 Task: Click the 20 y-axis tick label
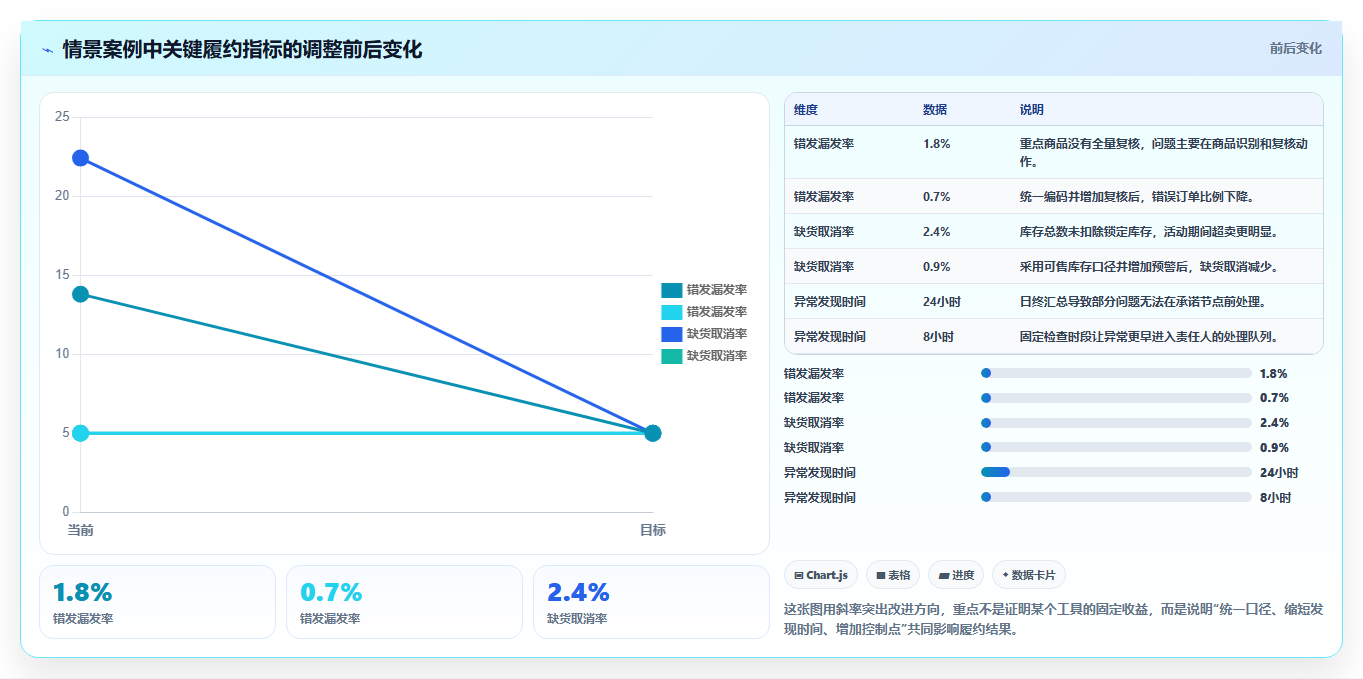click(62, 196)
